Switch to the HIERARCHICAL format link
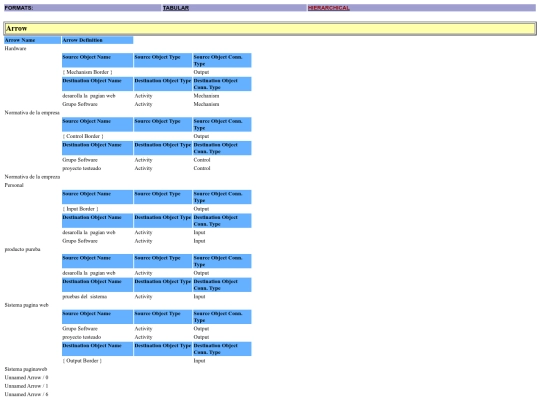540x405 pixels. (x=329, y=8)
